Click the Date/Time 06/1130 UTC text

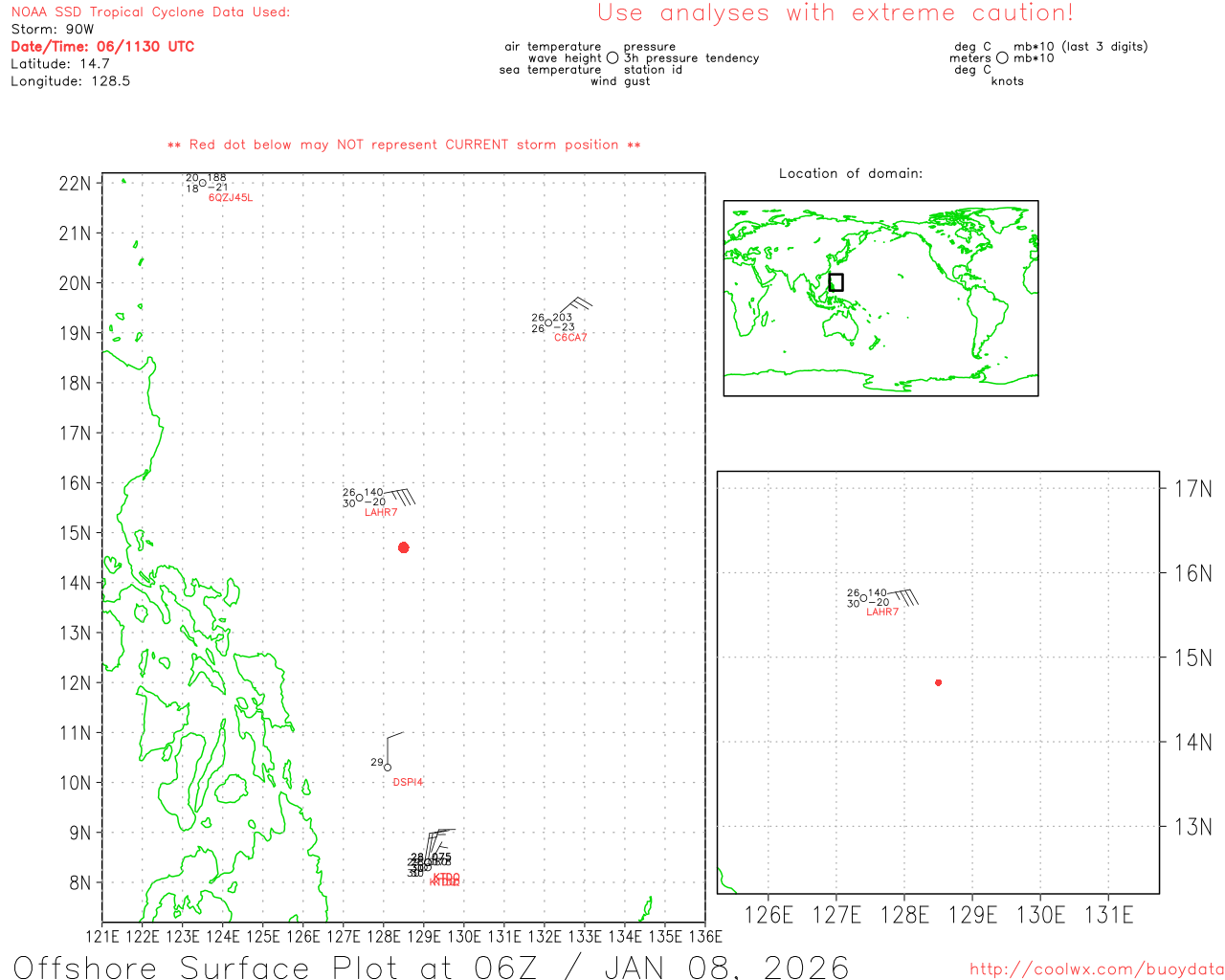[x=102, y=46]
